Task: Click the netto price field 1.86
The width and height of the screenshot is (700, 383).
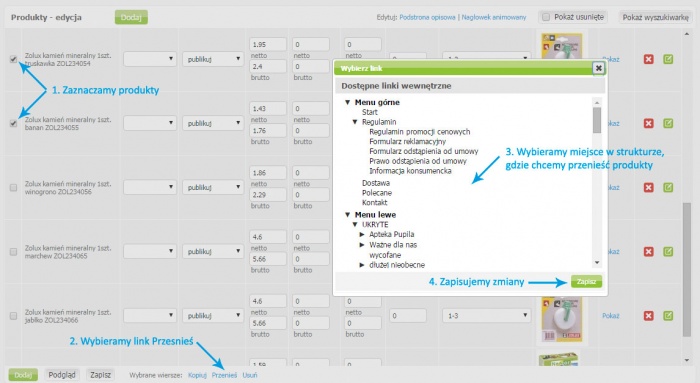Action: [268, 173]
